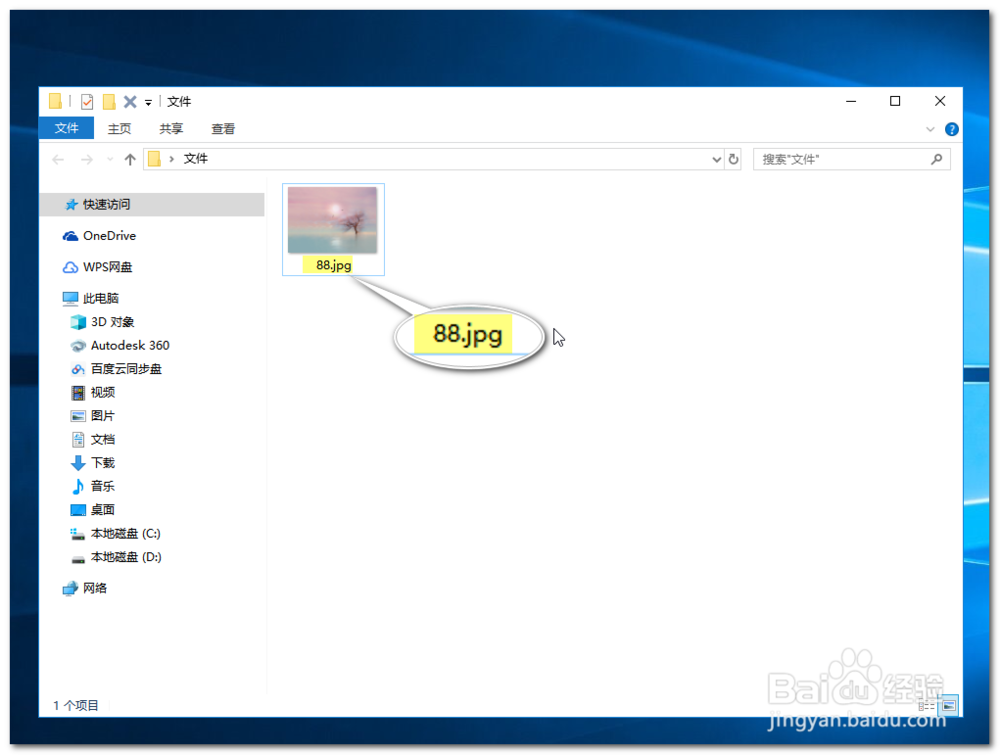The width and height of the screenshot is (1000, 755).
Task: Open the Customize Quick Access Toolbar dropdown
Action: (148, 102)
